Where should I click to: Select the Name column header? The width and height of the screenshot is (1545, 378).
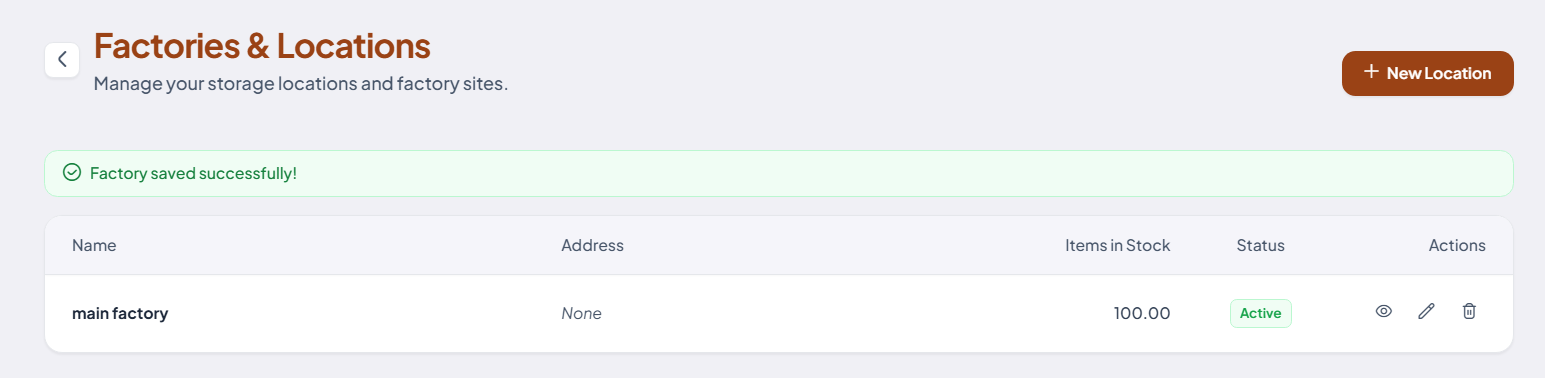click(x=94, y=245)
